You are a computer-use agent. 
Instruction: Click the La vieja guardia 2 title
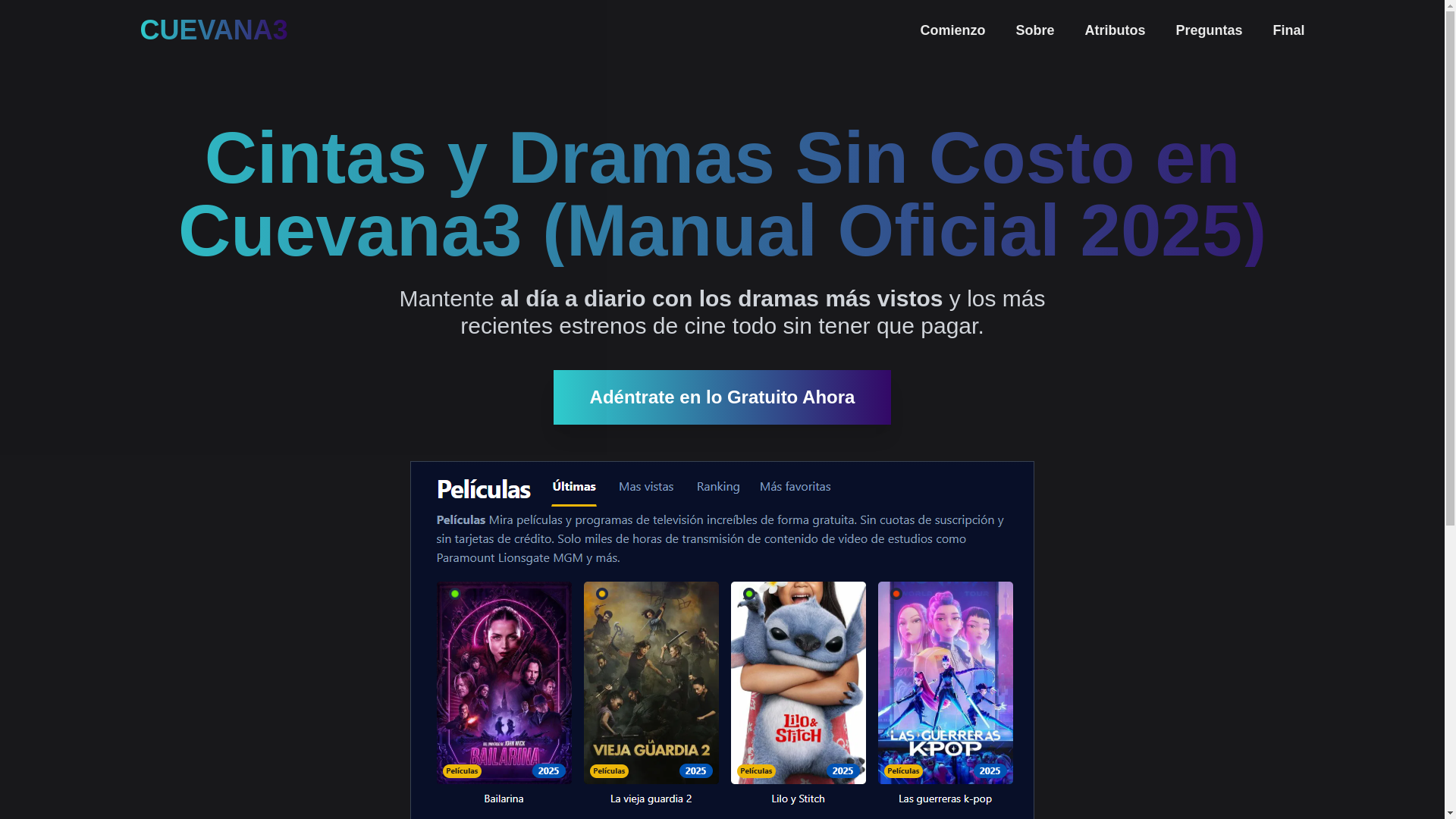coord(651,799)
